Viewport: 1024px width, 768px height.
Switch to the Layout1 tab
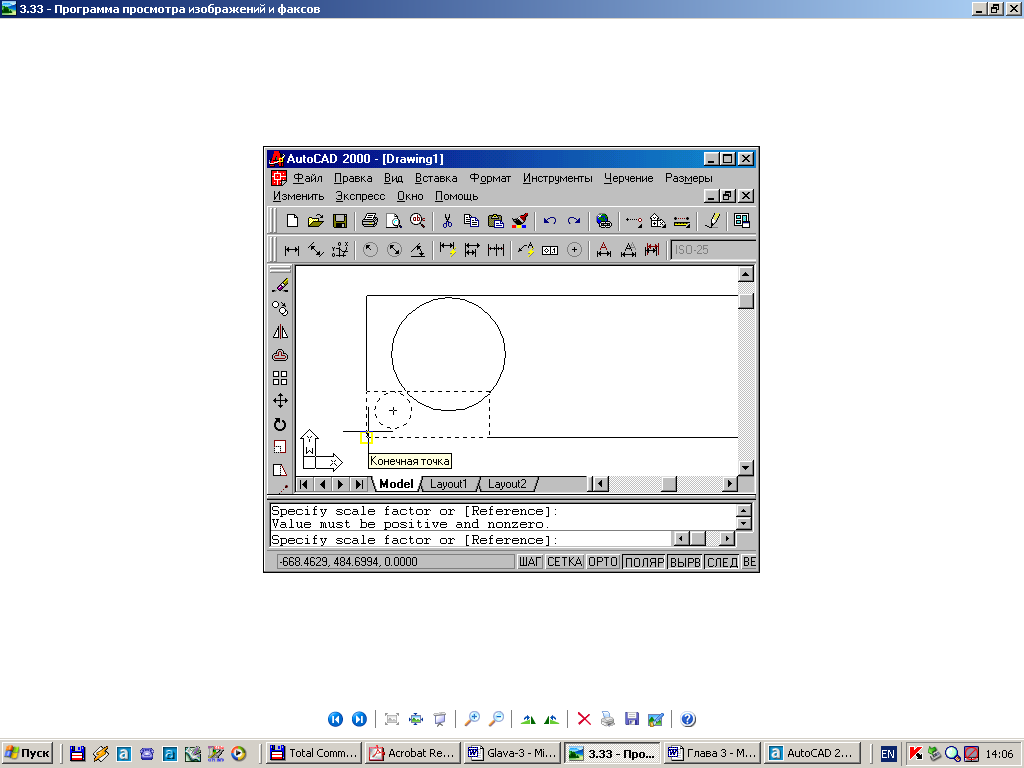(x=449, y=484)
